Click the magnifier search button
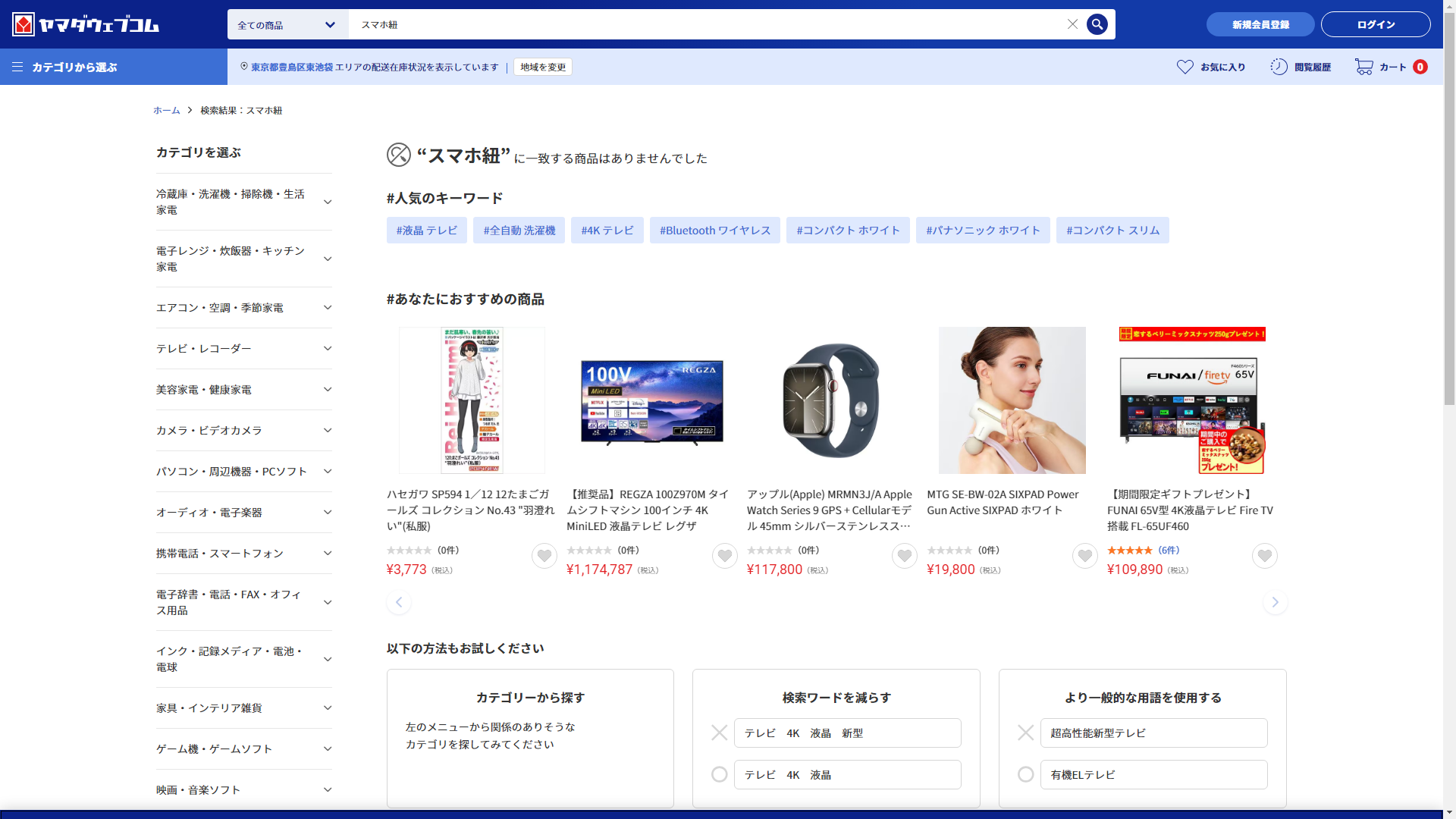The image size is (1456, 819). click(x=1097, y=24)
